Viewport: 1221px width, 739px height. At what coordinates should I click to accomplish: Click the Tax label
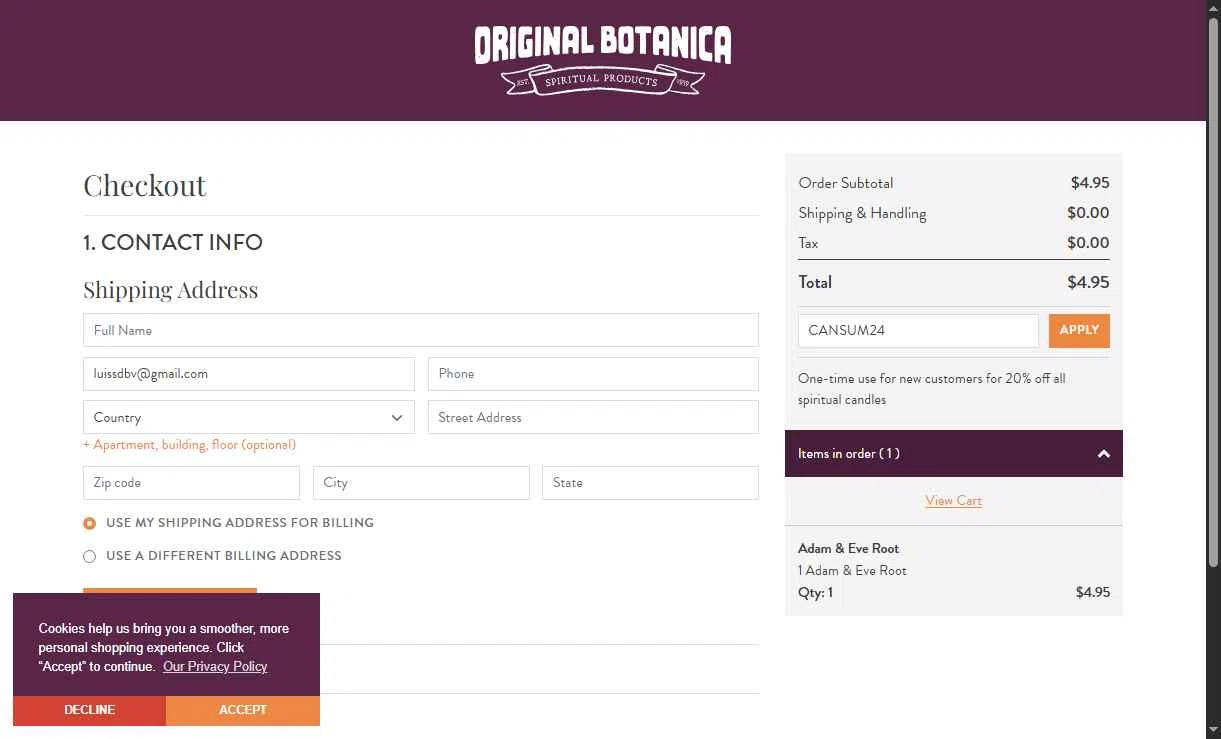pos(808,243)
